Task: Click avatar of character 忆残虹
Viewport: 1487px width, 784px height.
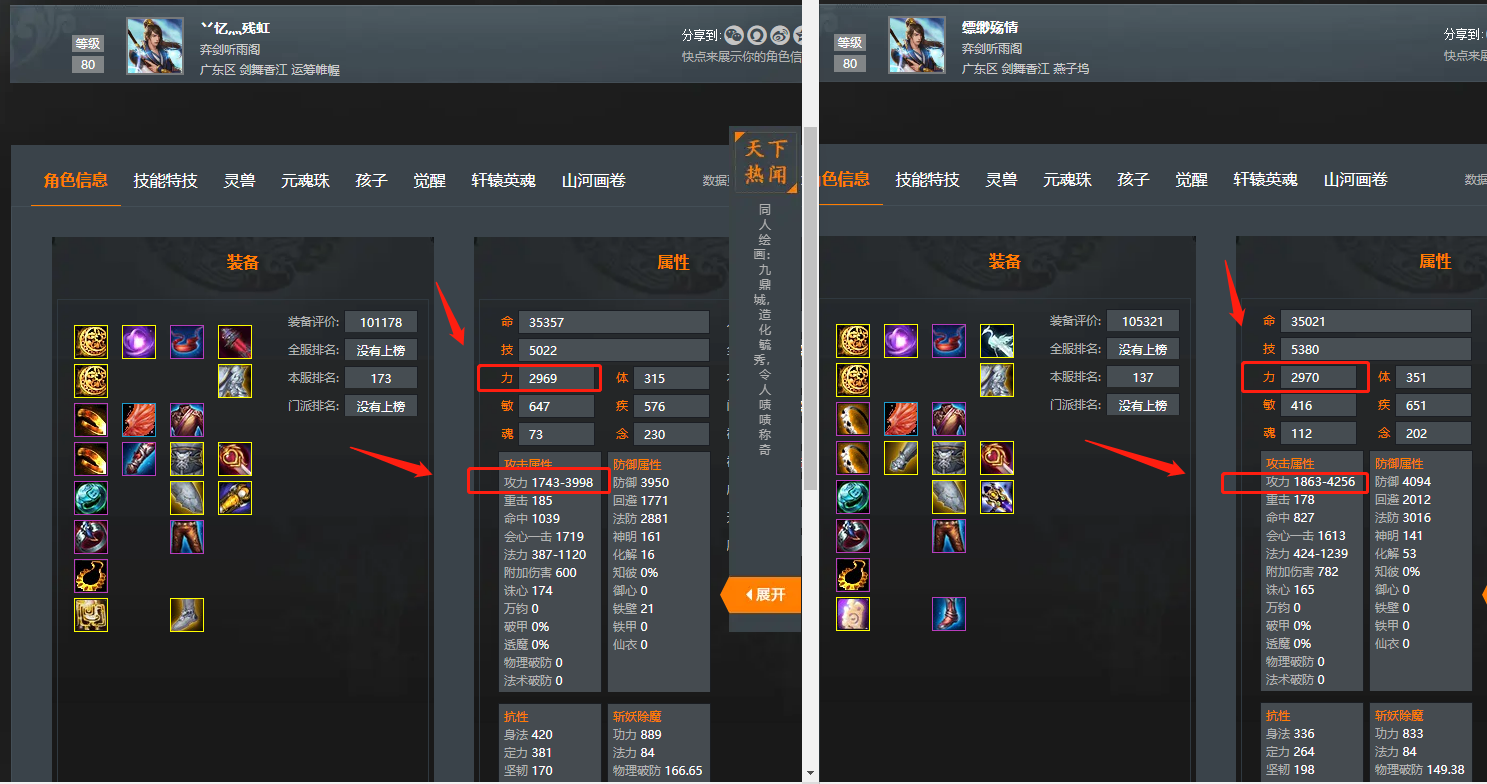Action: 155,45
